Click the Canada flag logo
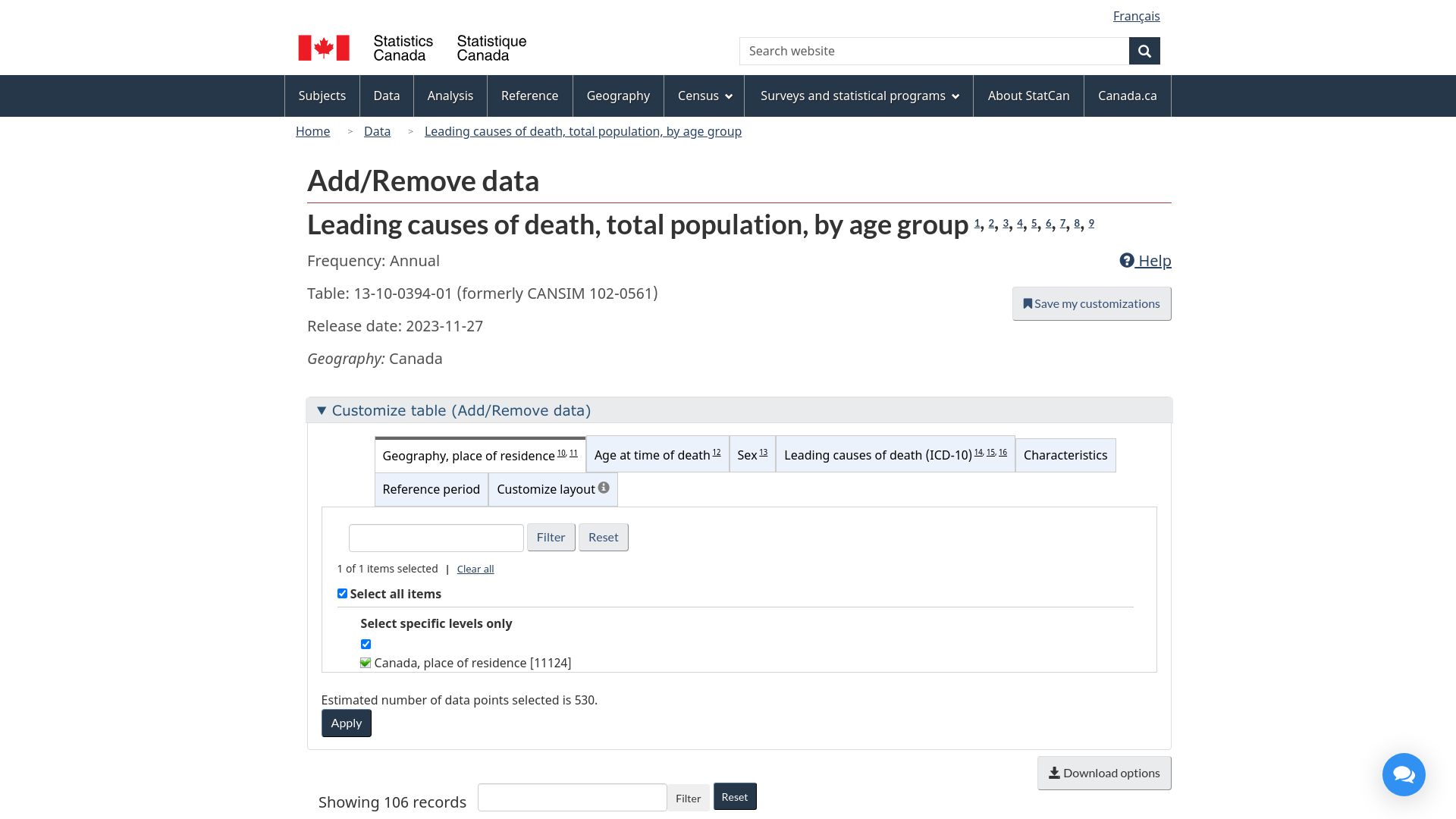Viewport: 1456px width, 819px height. [x=324, y=48]
